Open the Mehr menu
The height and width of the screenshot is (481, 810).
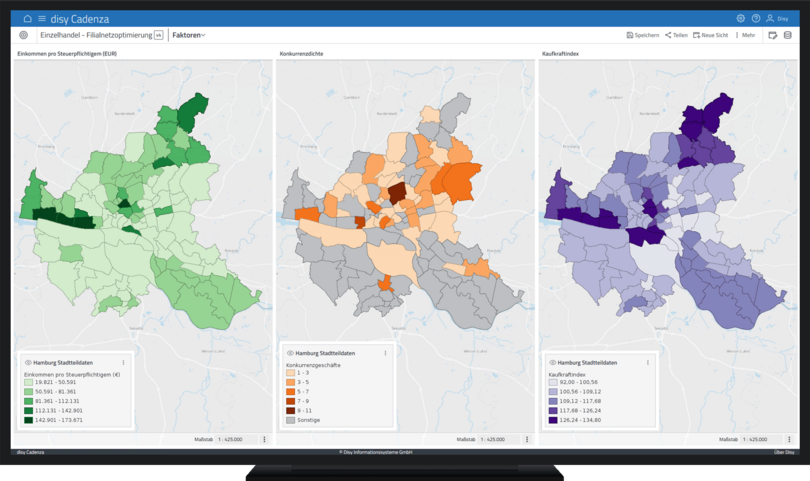click(745, 35)
